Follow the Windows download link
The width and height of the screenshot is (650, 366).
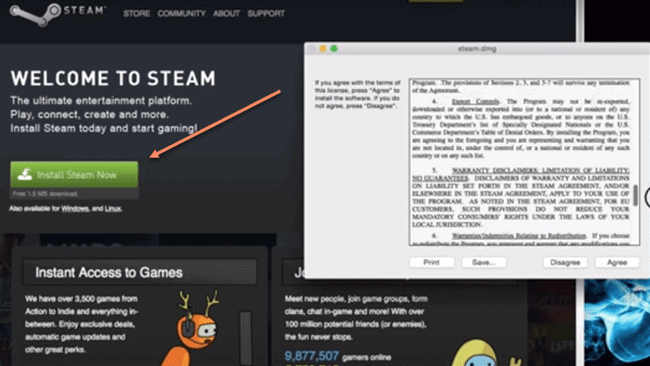75,208
